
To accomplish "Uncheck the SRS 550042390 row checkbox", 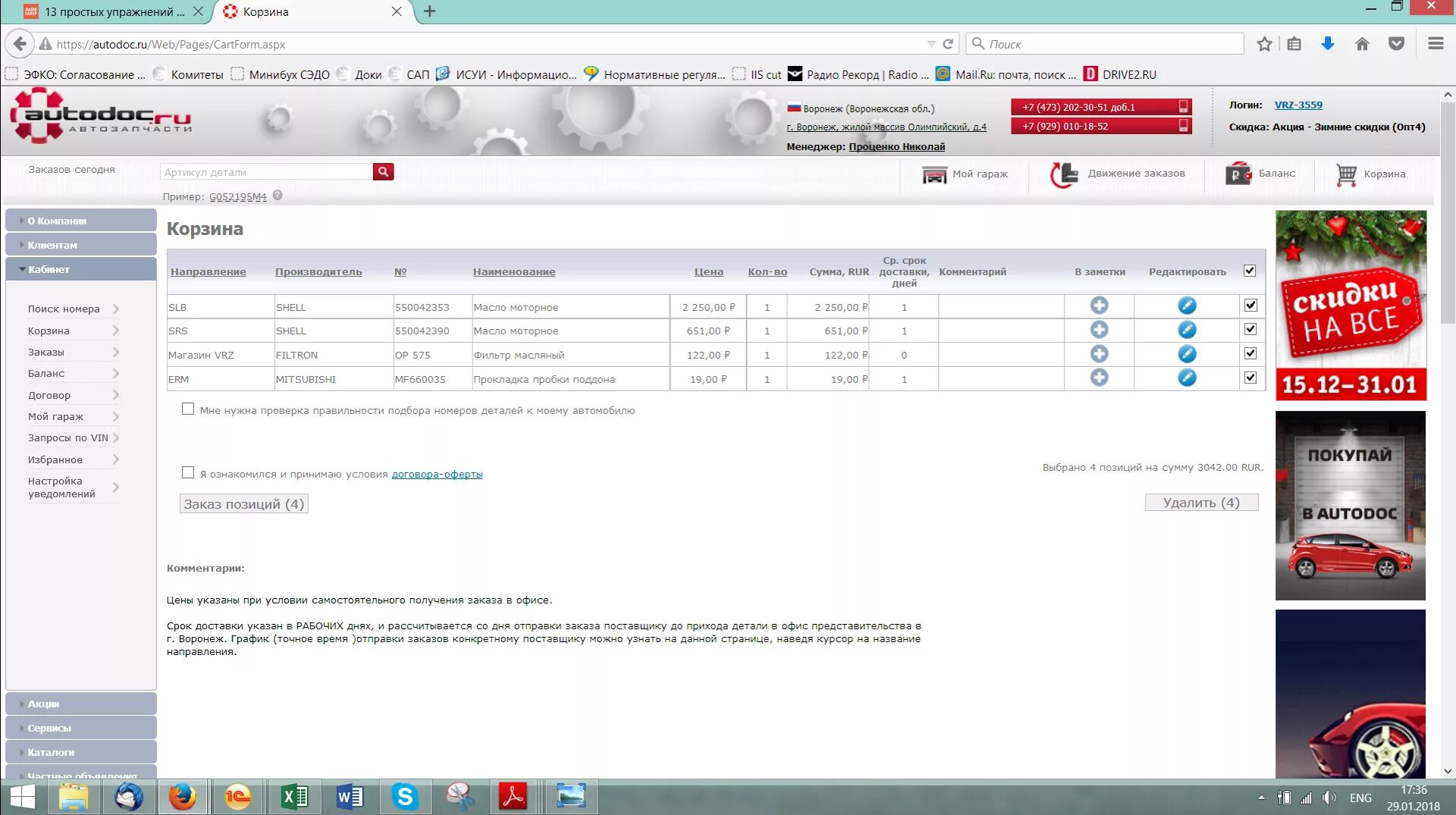I will (1250, 329).
